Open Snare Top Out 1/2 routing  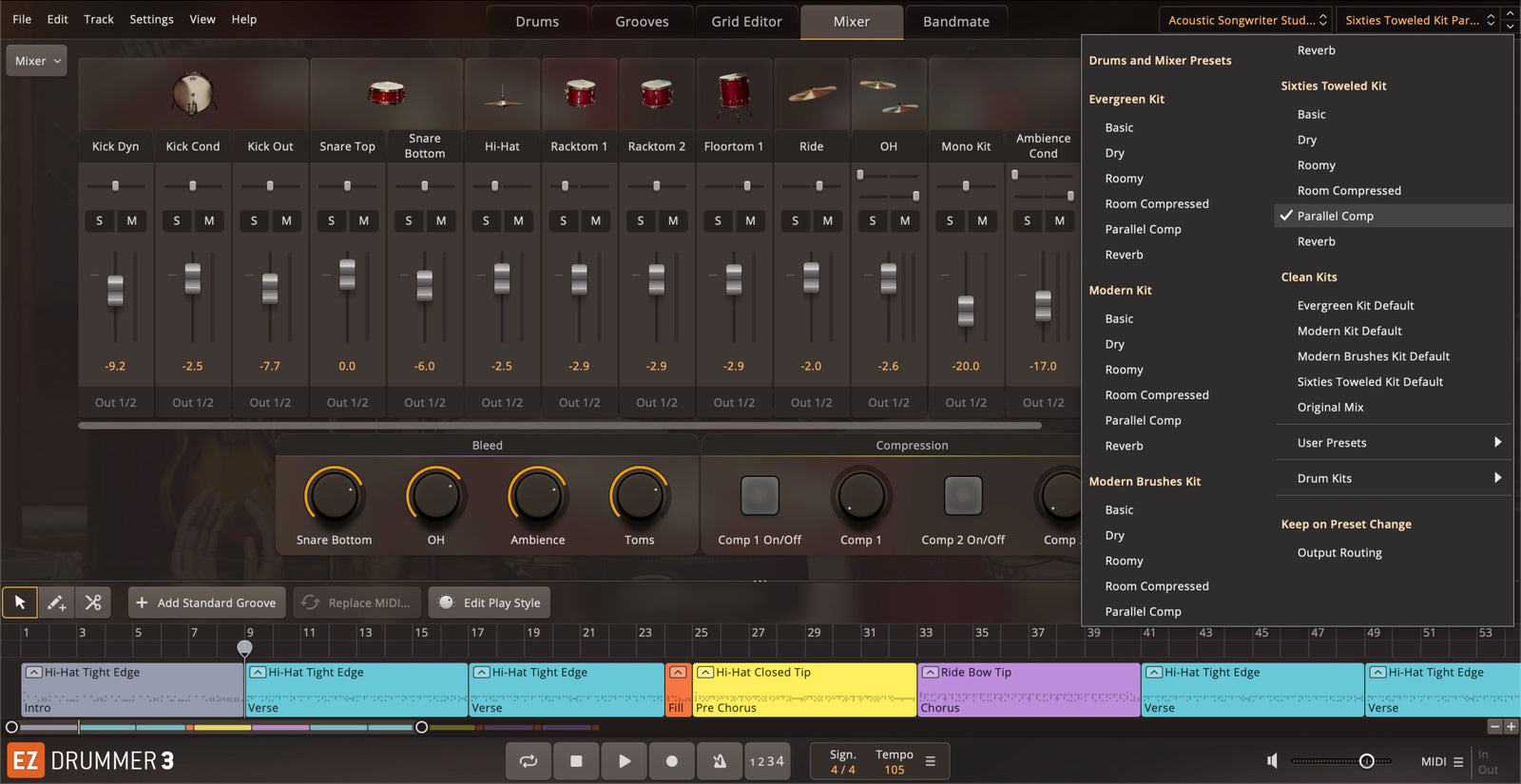pos(348,403)
